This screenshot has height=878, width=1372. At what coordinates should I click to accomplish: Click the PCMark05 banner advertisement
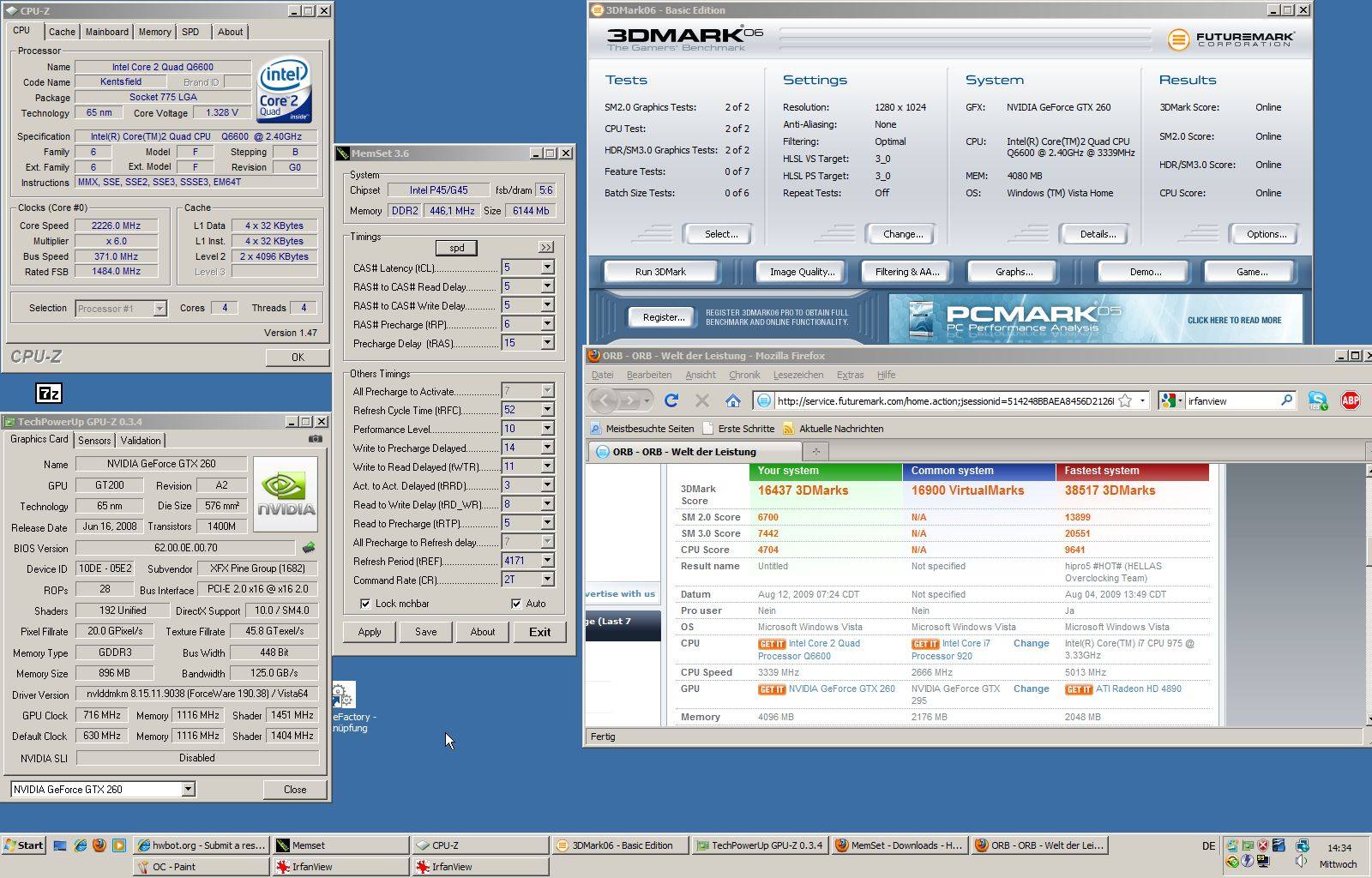tap(1095, 319)
